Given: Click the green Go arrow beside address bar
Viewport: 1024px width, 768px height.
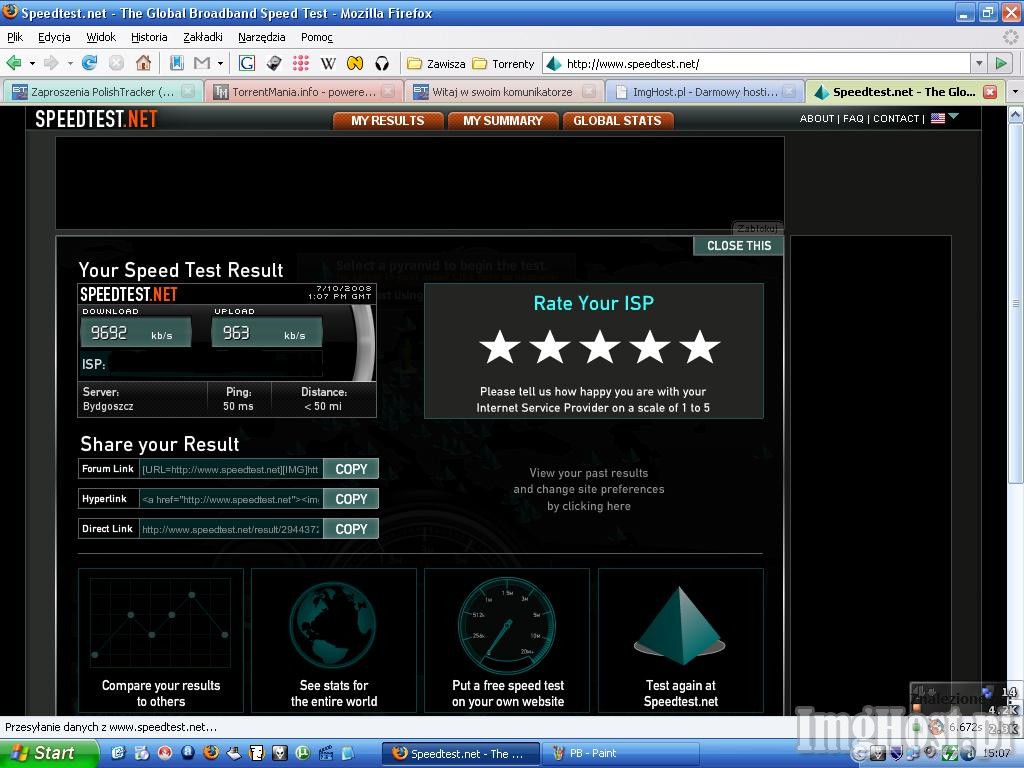Looking at the screenshot, I should click(x=1001, y=63).
